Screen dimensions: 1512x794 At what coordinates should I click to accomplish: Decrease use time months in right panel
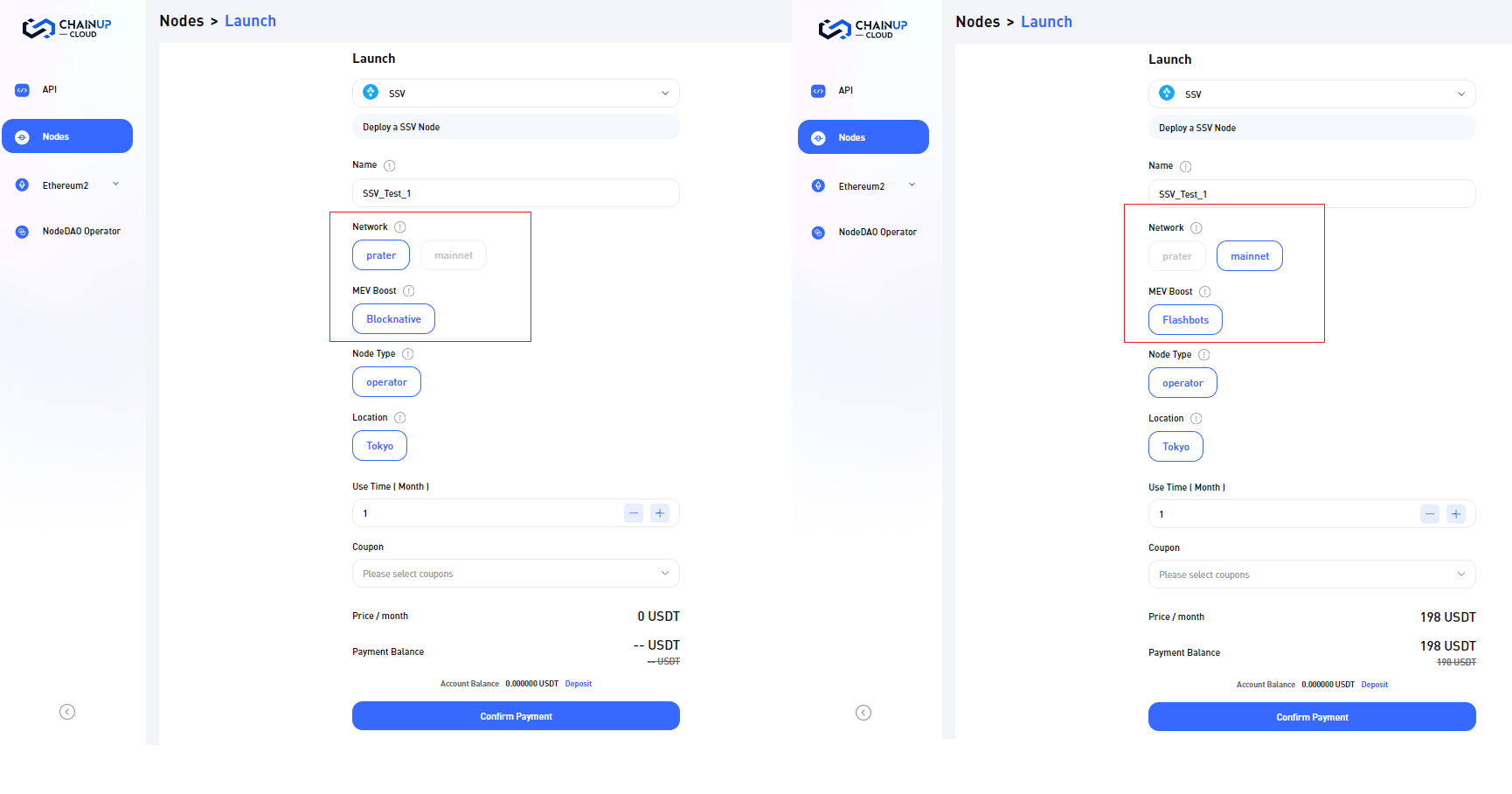pos(1430,514)
